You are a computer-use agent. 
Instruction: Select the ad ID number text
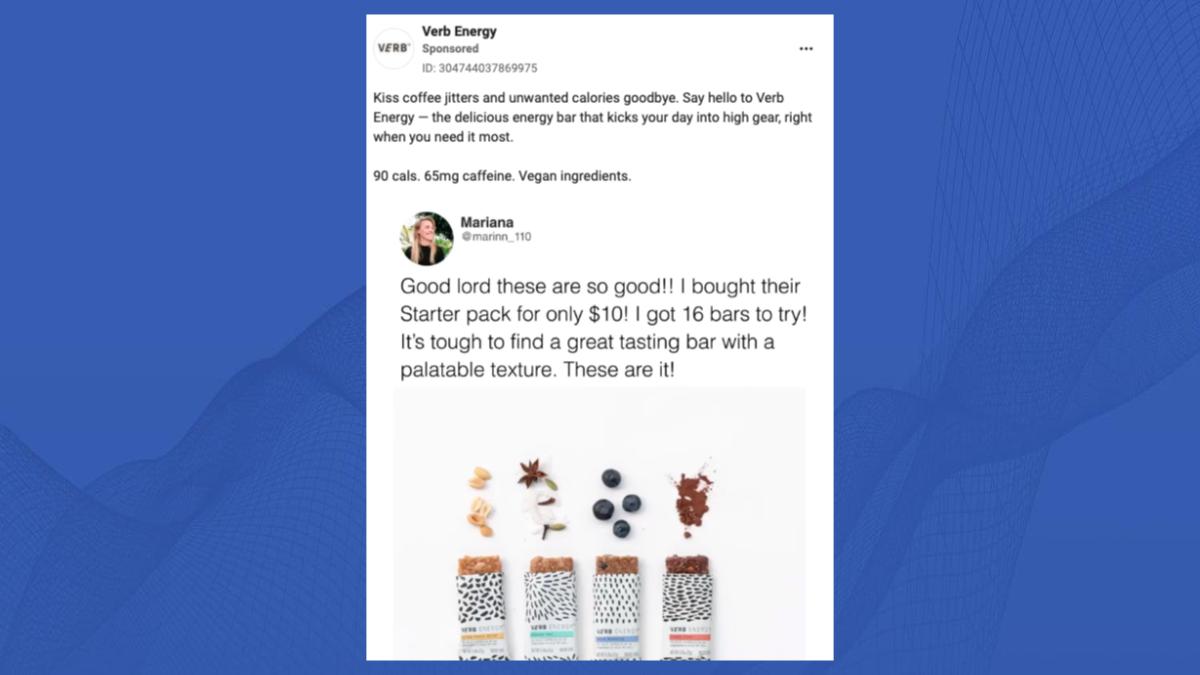click(x=480, y=68)
